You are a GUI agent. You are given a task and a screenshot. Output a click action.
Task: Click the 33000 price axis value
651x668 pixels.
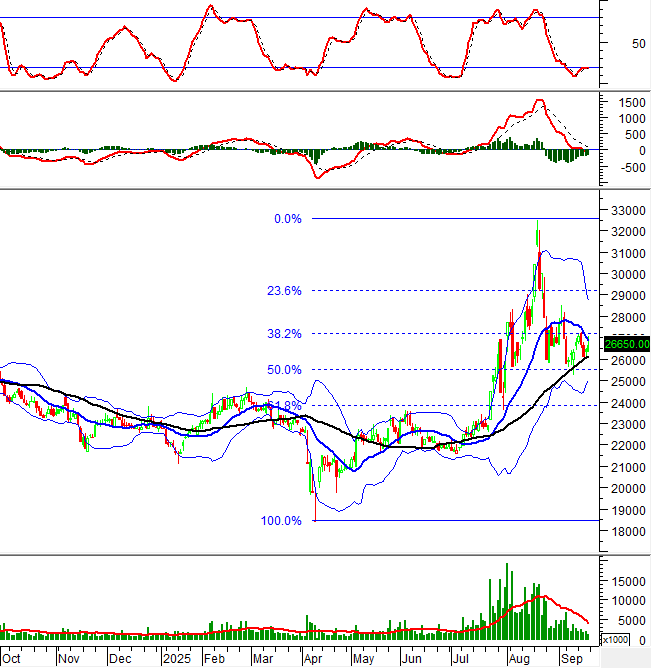point(628,210)
